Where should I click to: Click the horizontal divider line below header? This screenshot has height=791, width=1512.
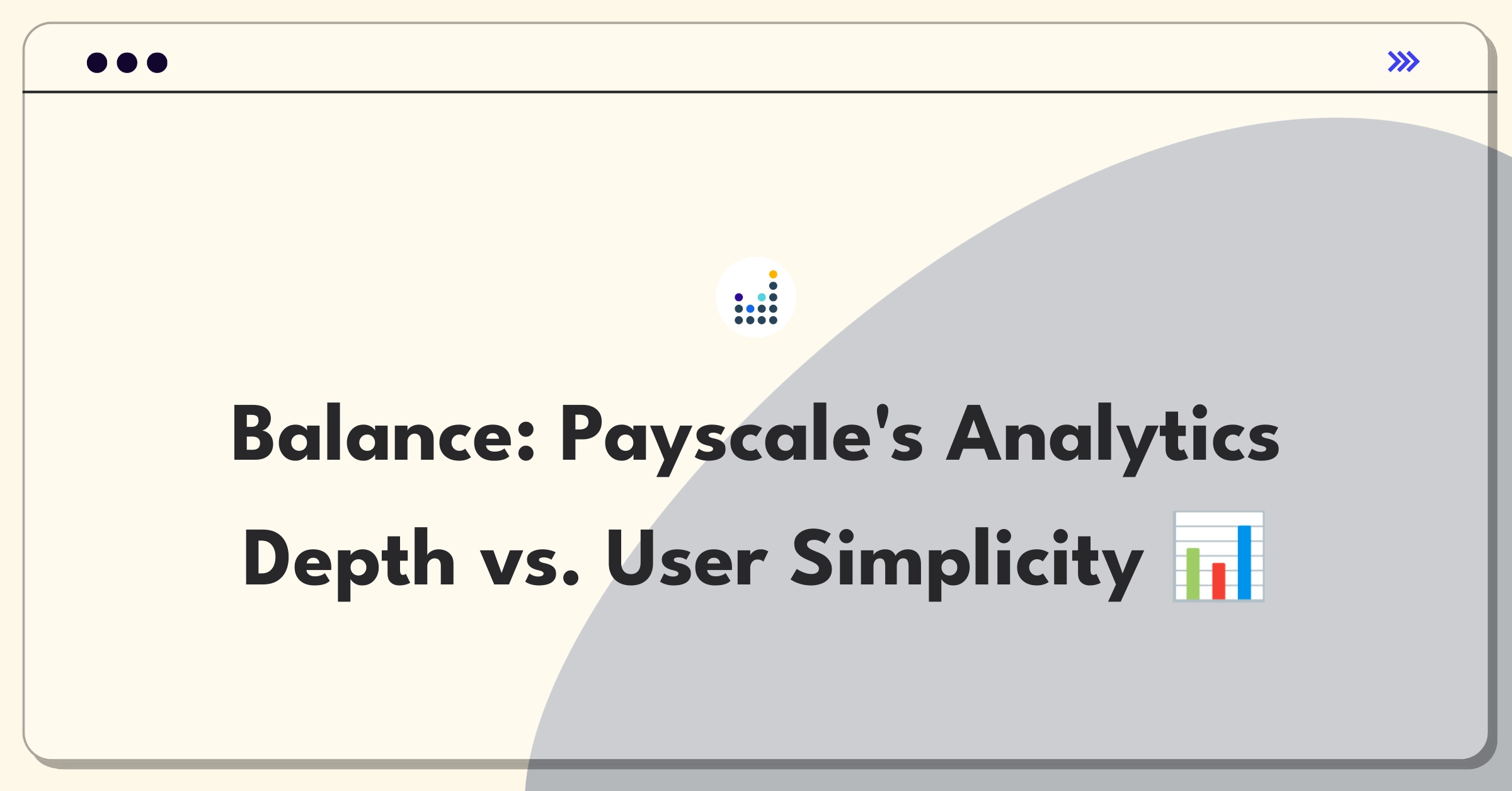point(760,92)
